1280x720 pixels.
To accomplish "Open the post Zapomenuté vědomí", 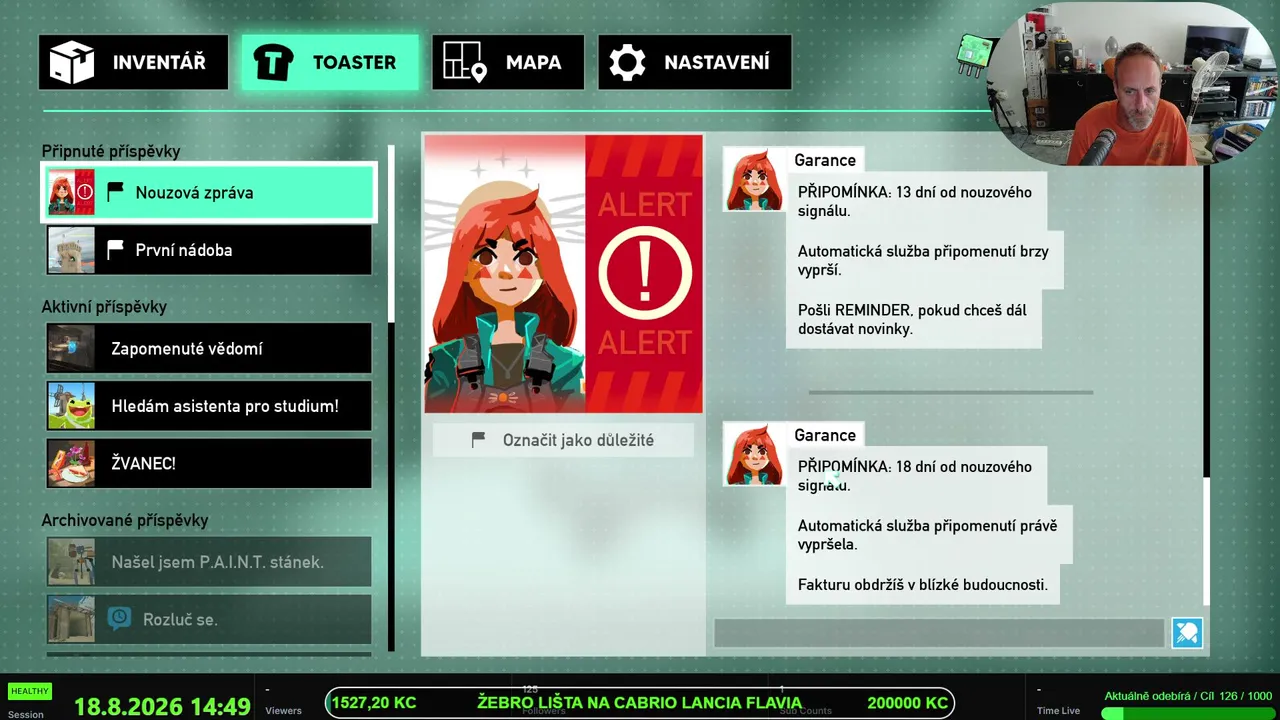I will (x=209, y=349).
